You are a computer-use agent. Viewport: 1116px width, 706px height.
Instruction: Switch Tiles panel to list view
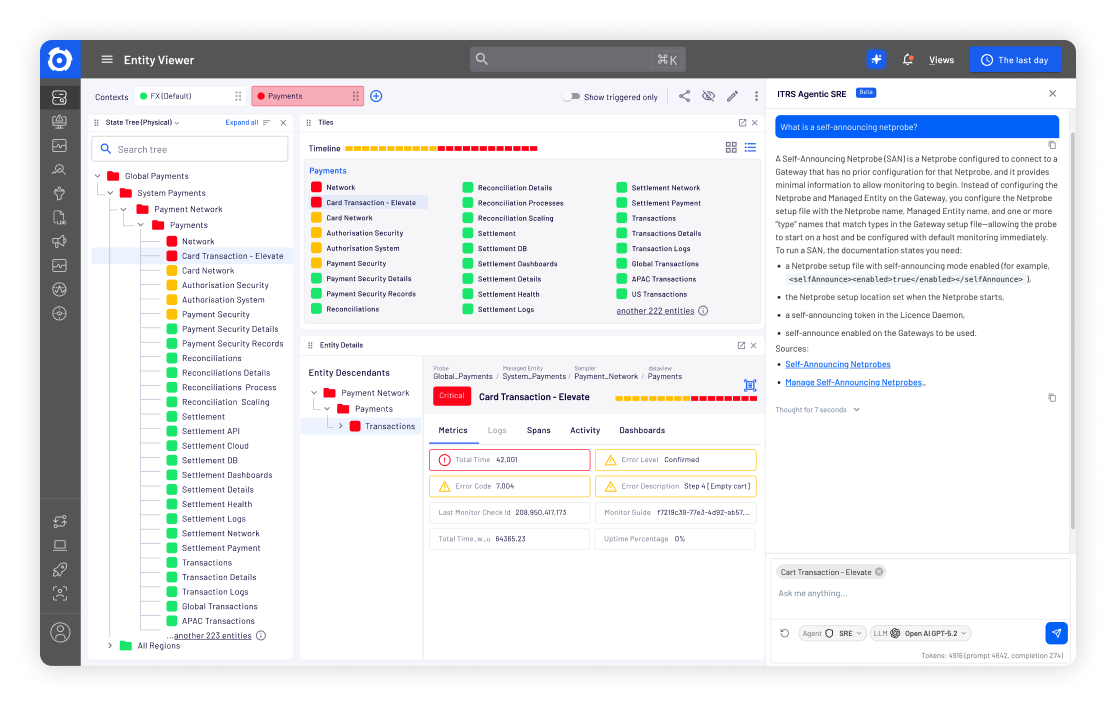tap(750, 148)
